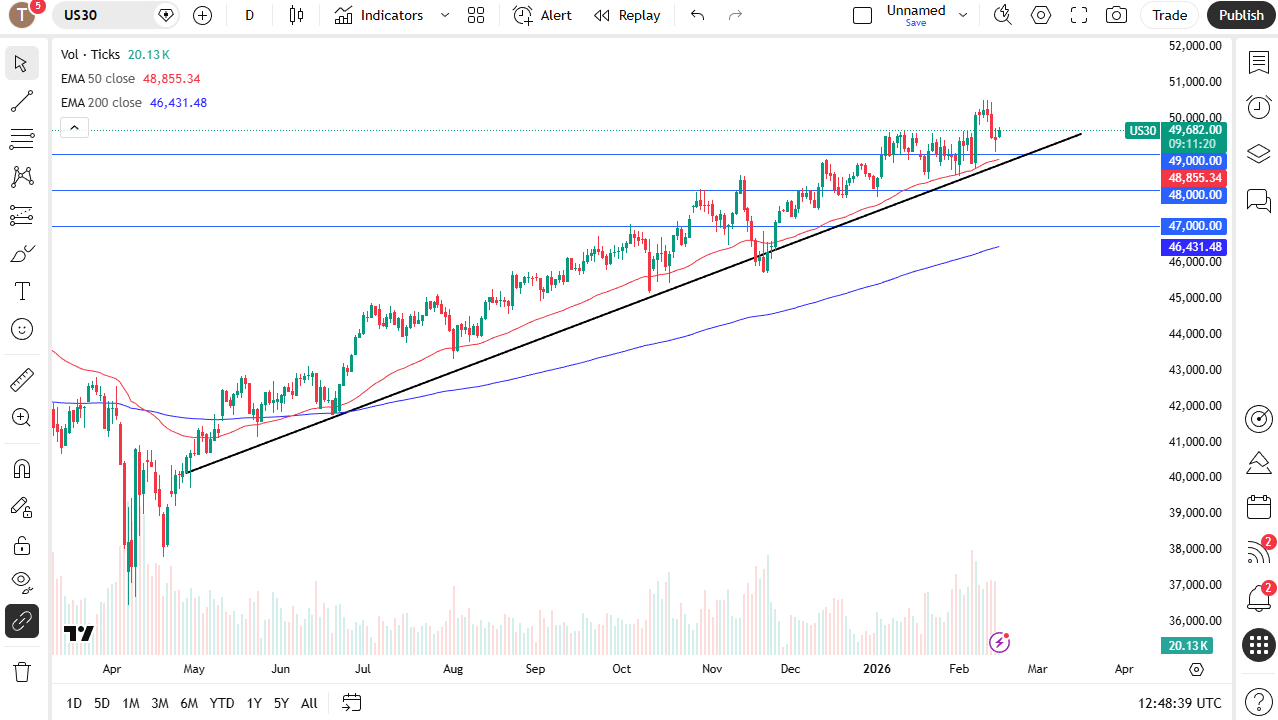1278x720 pixels.
Task: Open the news feed with badge
Action: [x=1258, y=552]
